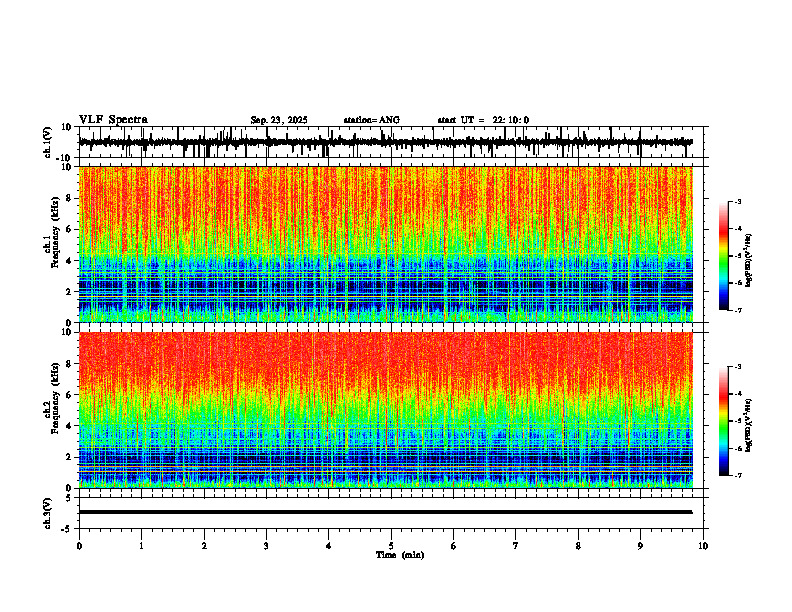Viewport: 792px width, 612px height.
Task: Click the "Time (min)" axis label
Action: pos(400,555)
